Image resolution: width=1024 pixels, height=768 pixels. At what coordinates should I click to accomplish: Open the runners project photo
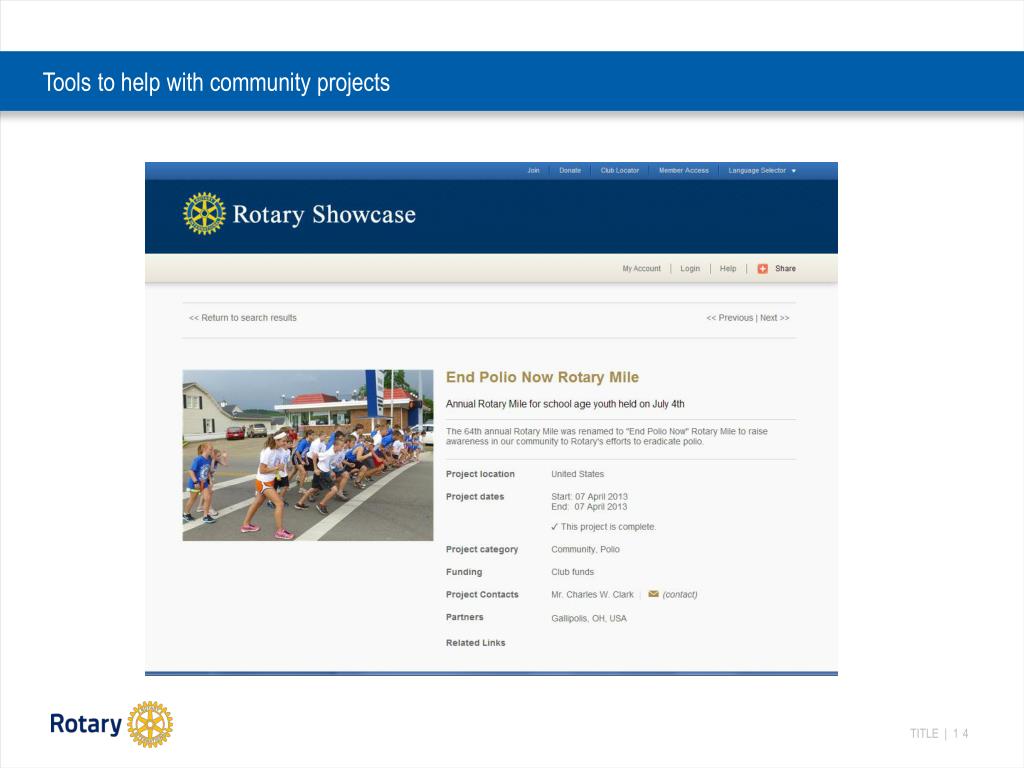pos(308,455)
